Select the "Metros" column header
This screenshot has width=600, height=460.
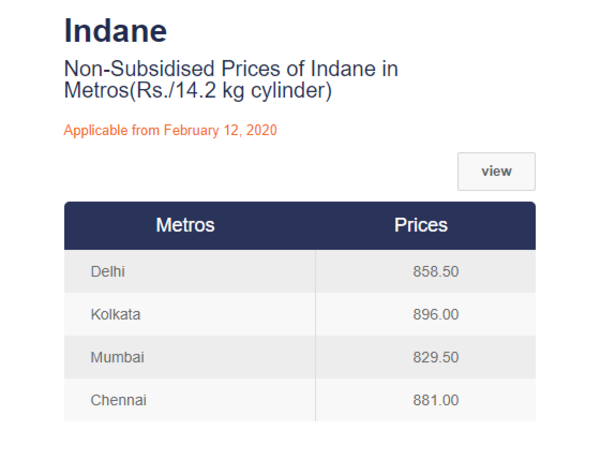tap(185, 226)
